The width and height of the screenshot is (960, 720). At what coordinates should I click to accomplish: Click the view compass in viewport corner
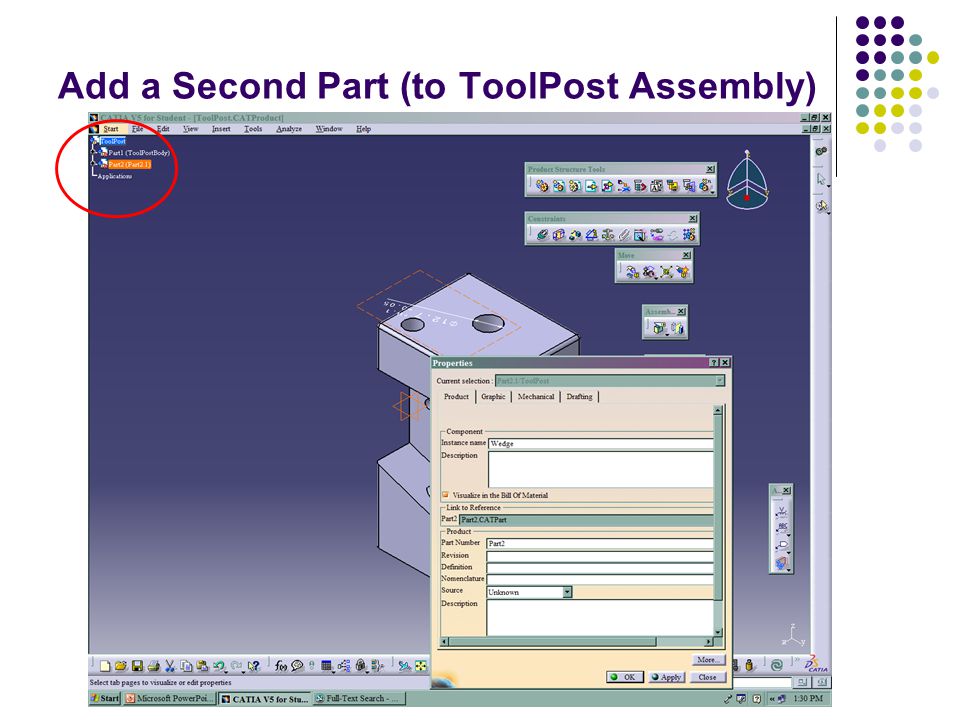[747, 181]
